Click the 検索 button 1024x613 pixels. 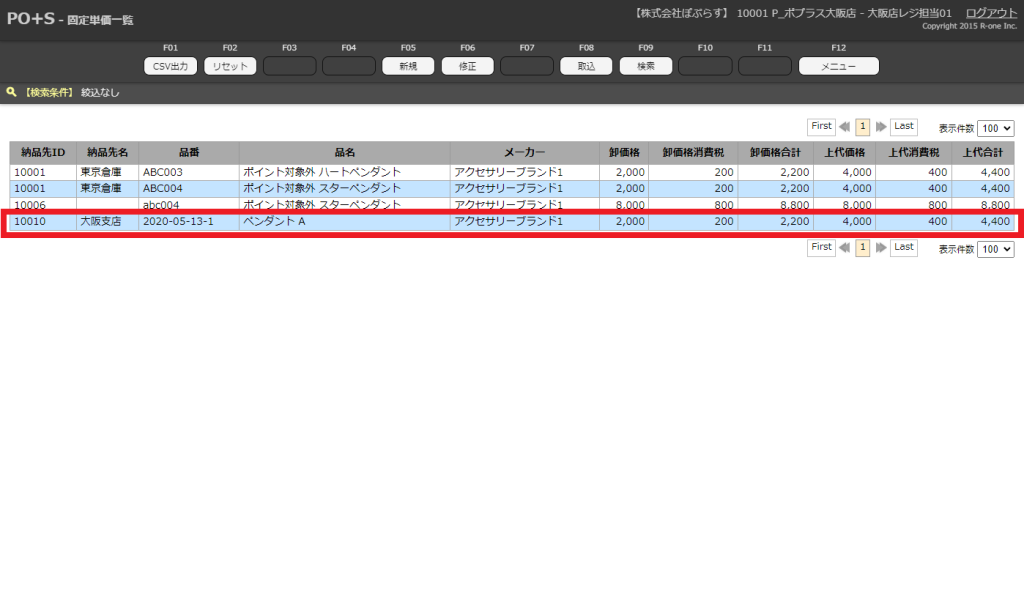click(646, 66)
